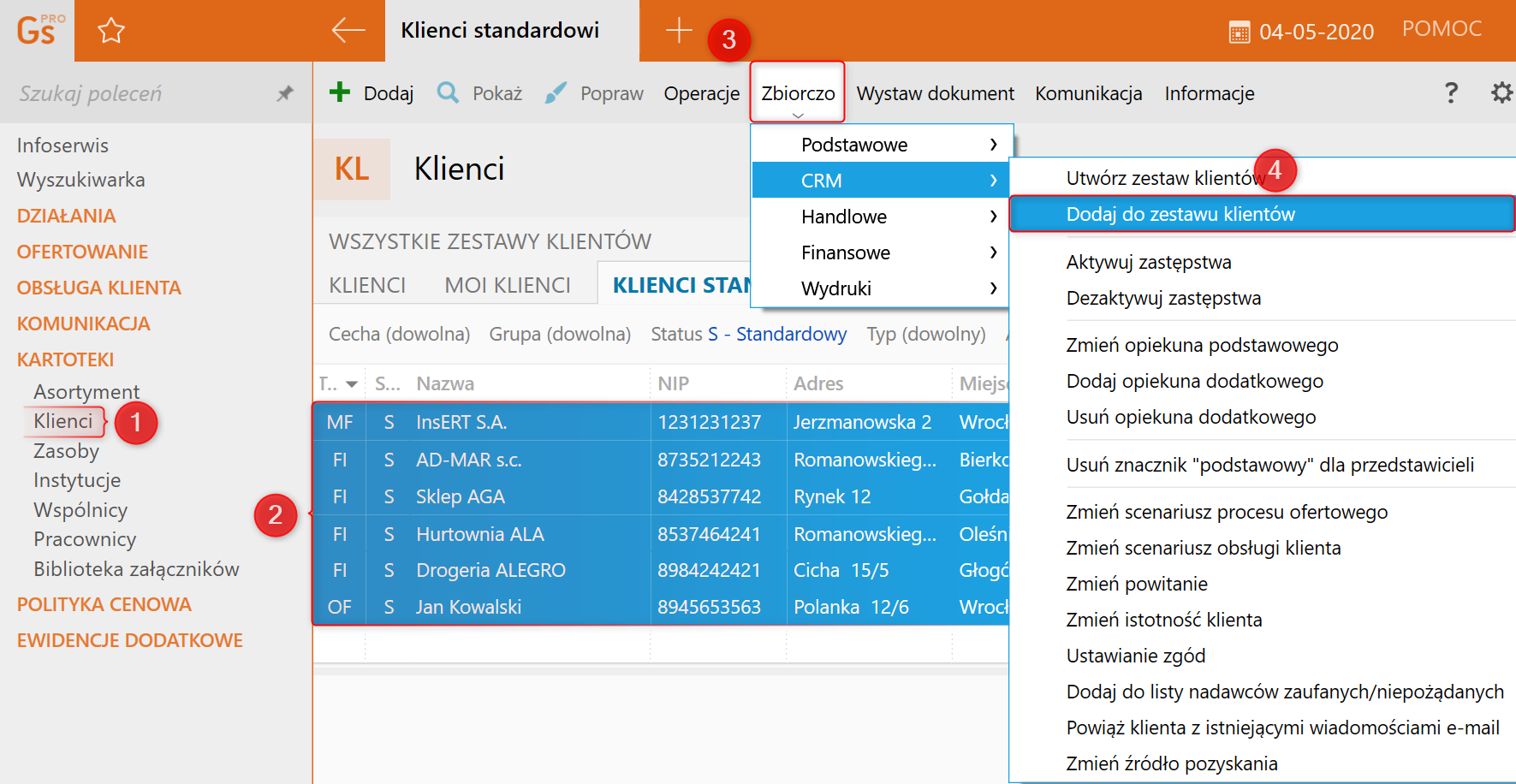Open Infoserwis in sidebar
This screenshot has width=1516, height=784.
point(62,146)
